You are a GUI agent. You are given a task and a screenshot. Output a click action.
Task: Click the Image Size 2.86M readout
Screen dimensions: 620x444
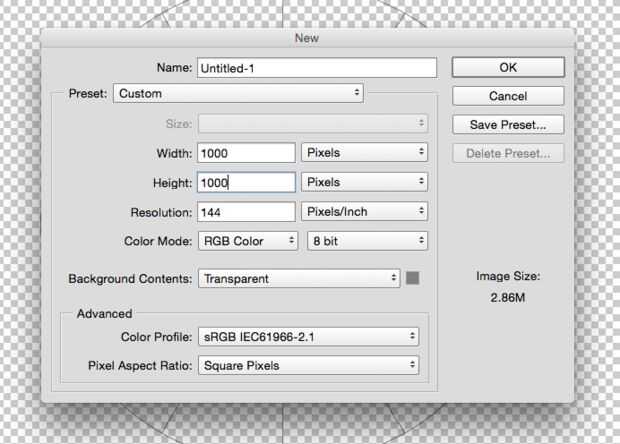coord(507,299)
